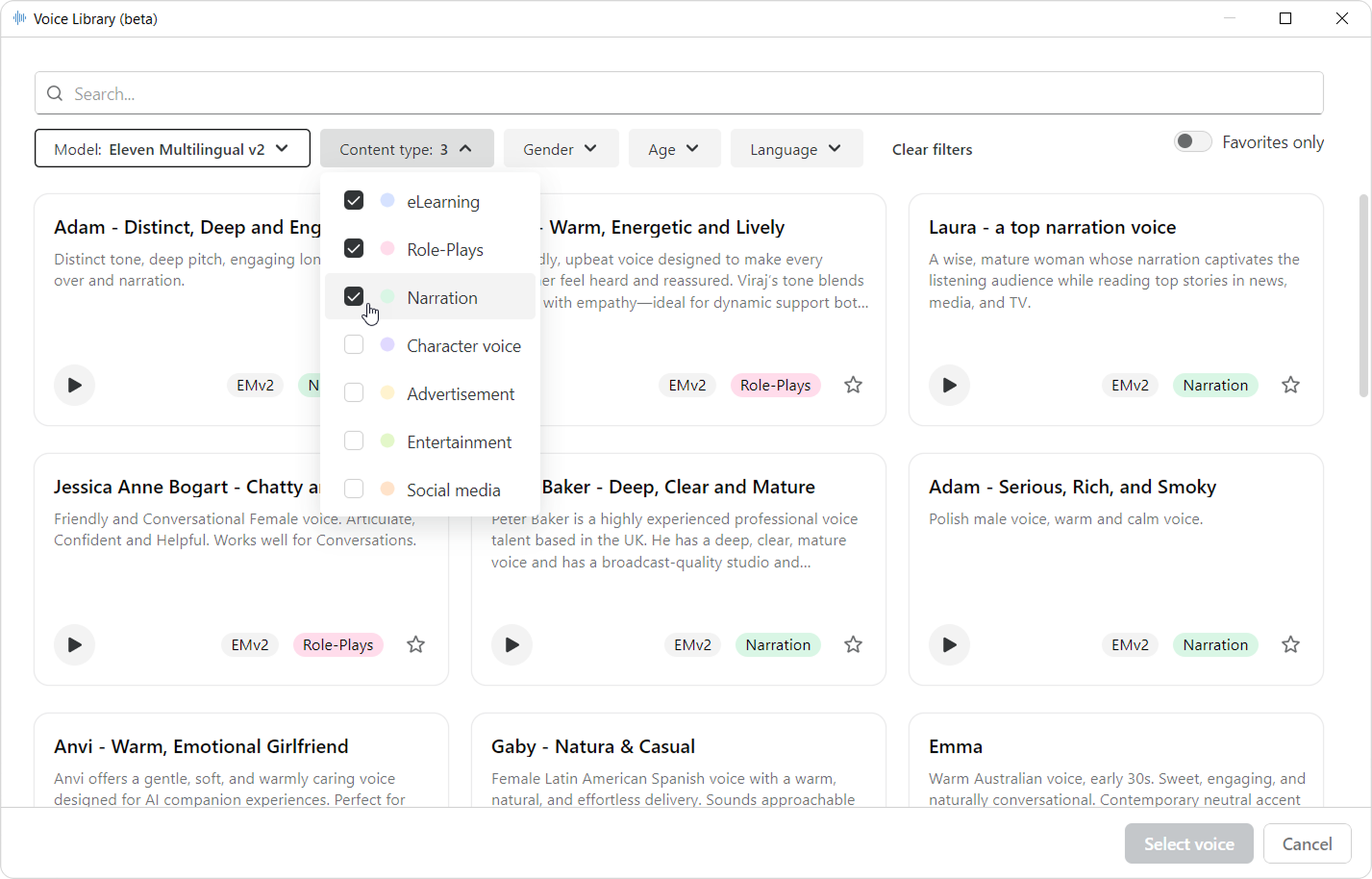Image resolution: width=1372 pixels, height=879 pixels.
Task: Favorite the Baker - Deep, Clear and Mature voice
Action: 853,645
